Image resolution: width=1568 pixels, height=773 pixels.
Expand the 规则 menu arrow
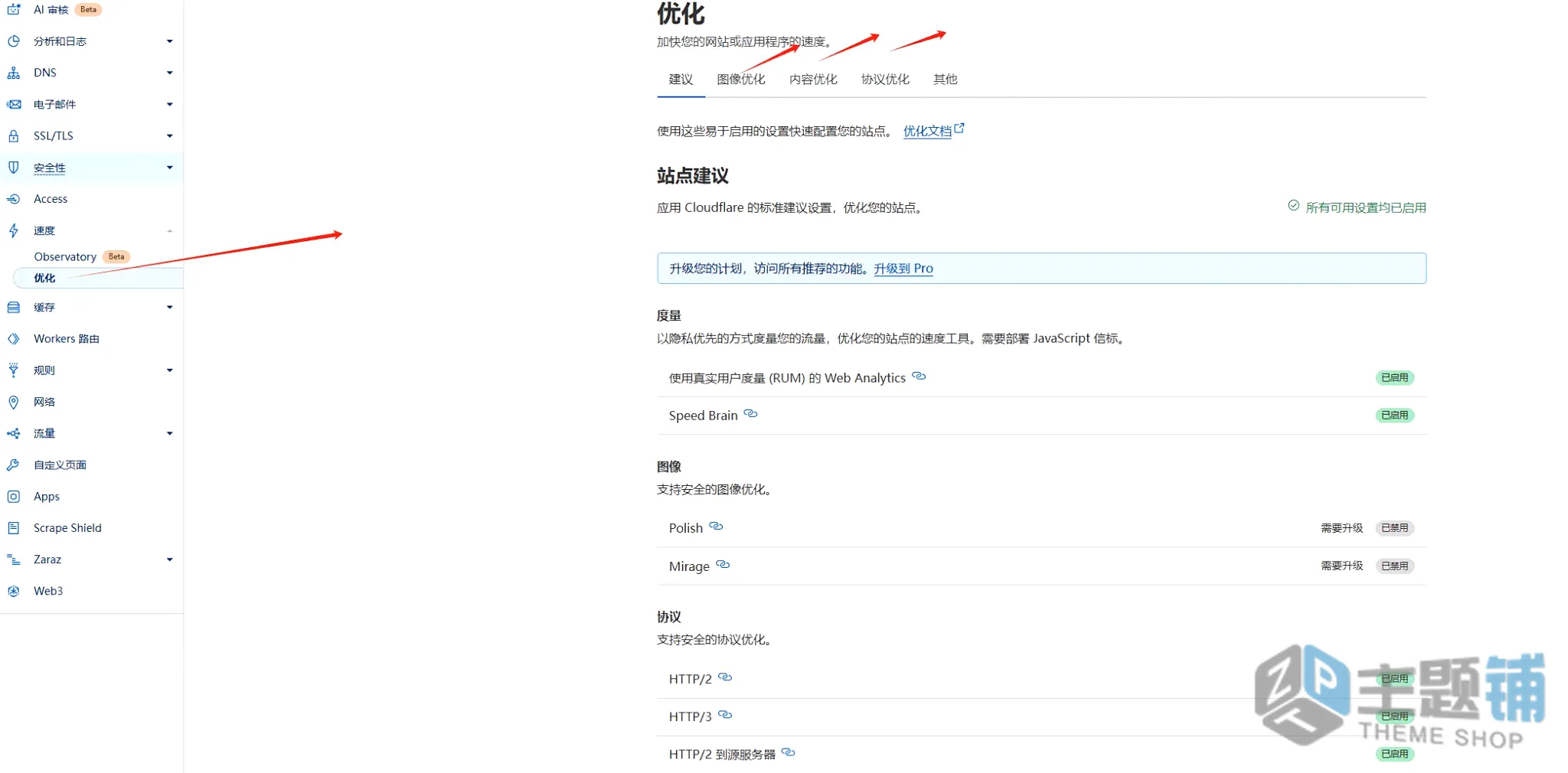(170, 370)
